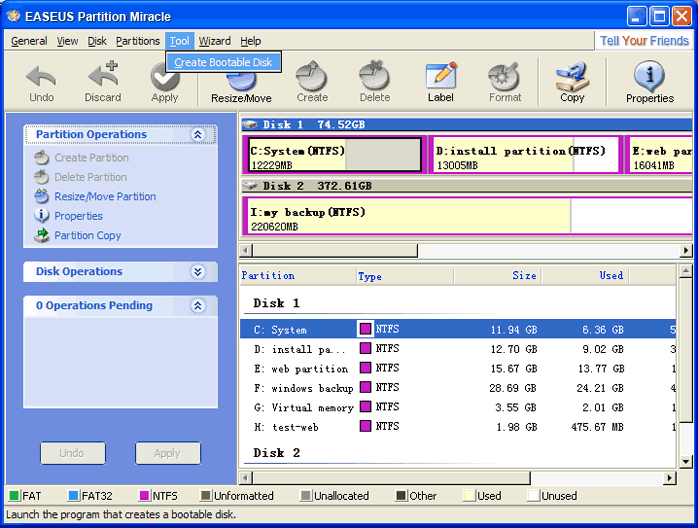Screen dimensions: 698x528
Task: Click the Used column header
Action: 585,276
